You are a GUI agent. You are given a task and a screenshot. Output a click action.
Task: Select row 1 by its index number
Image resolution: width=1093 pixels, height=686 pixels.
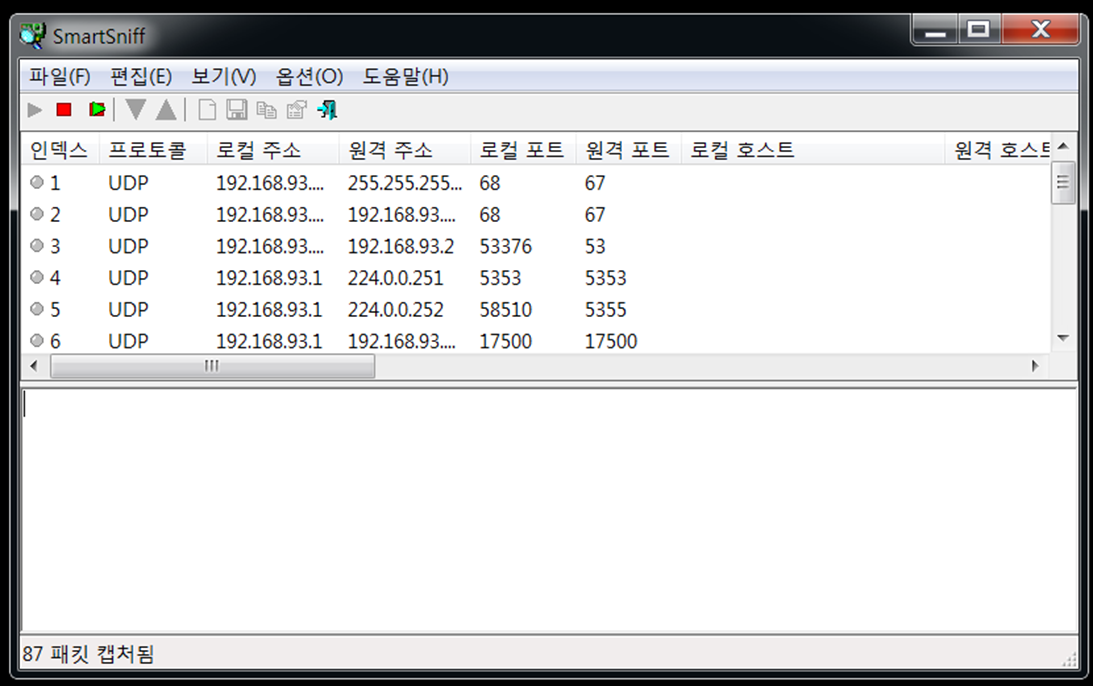click(55, 183)
